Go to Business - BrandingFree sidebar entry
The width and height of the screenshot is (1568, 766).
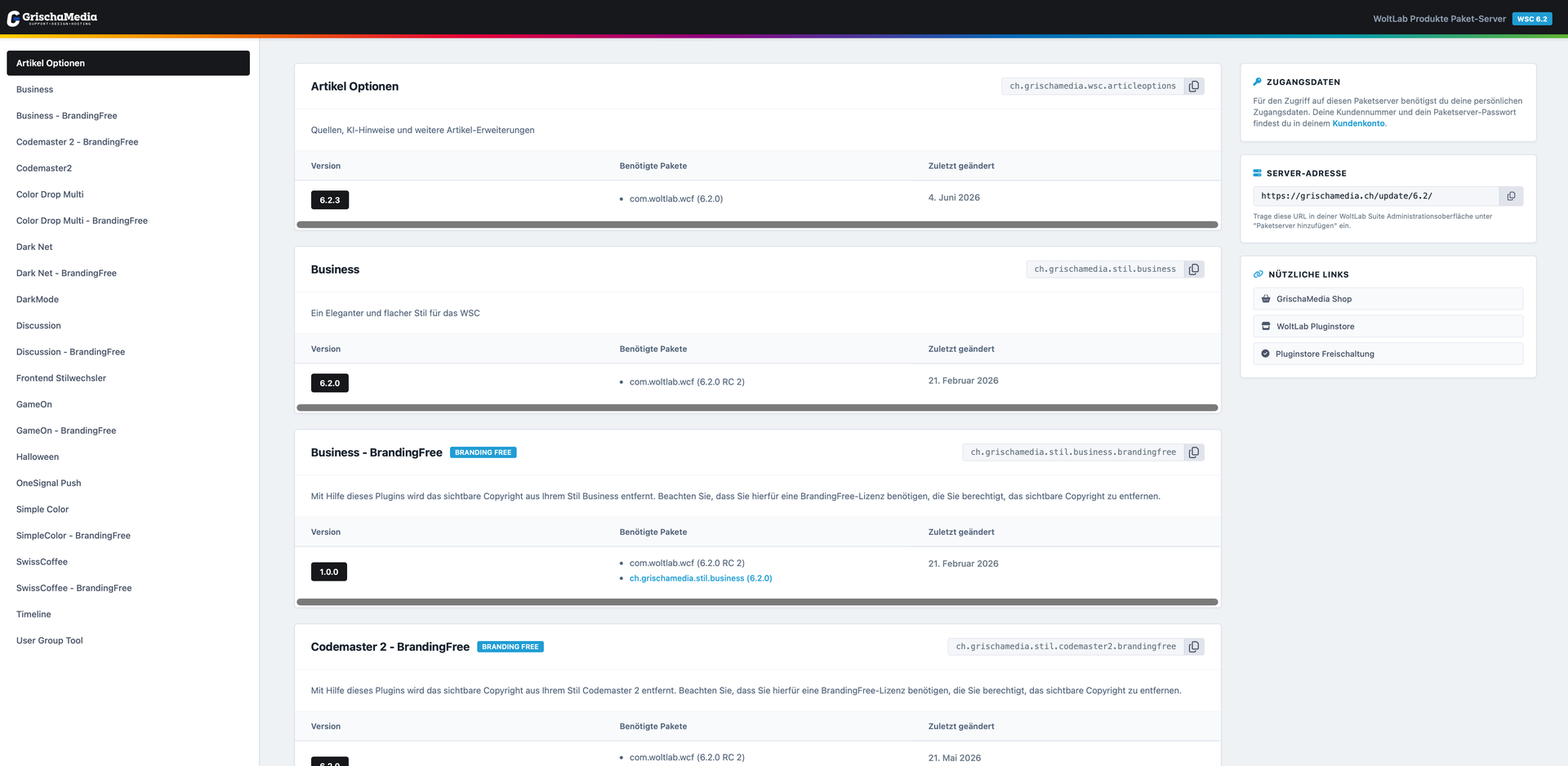click(128, 116)
